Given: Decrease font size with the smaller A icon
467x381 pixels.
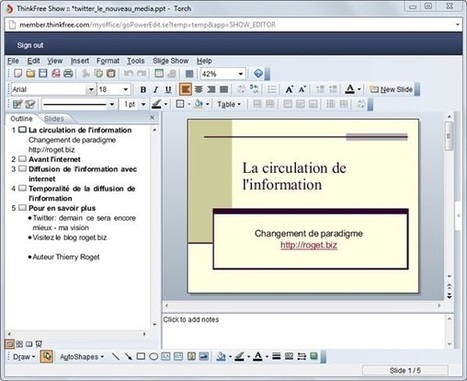Looking at the screenshot, I should tap(302, 89).
